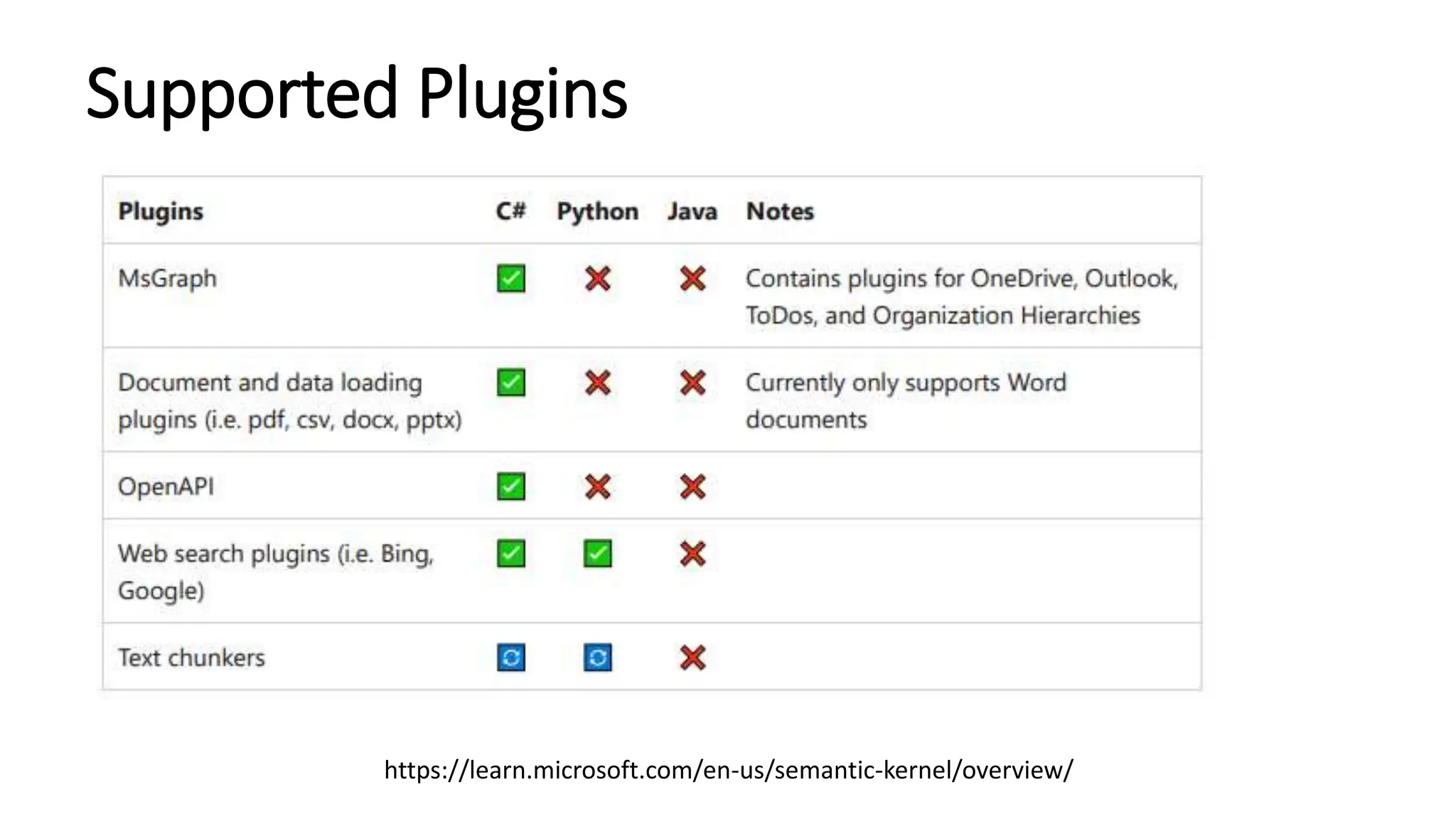1456x819 pixels.
Task: Click red X for Web search Java
Action: point(692,554)
